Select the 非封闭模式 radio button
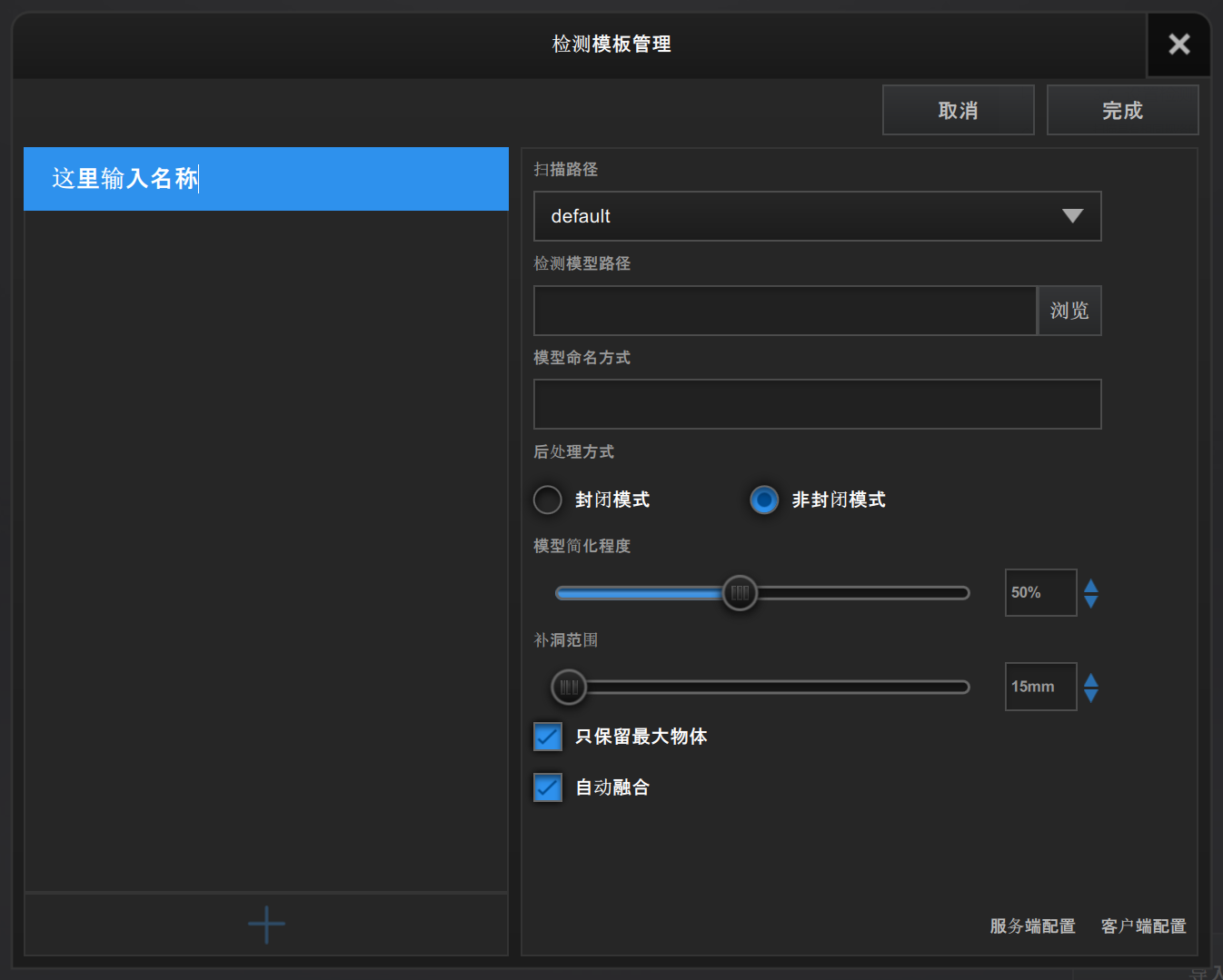This screenshot has height=980, width=1223. (x=764, y=500)
